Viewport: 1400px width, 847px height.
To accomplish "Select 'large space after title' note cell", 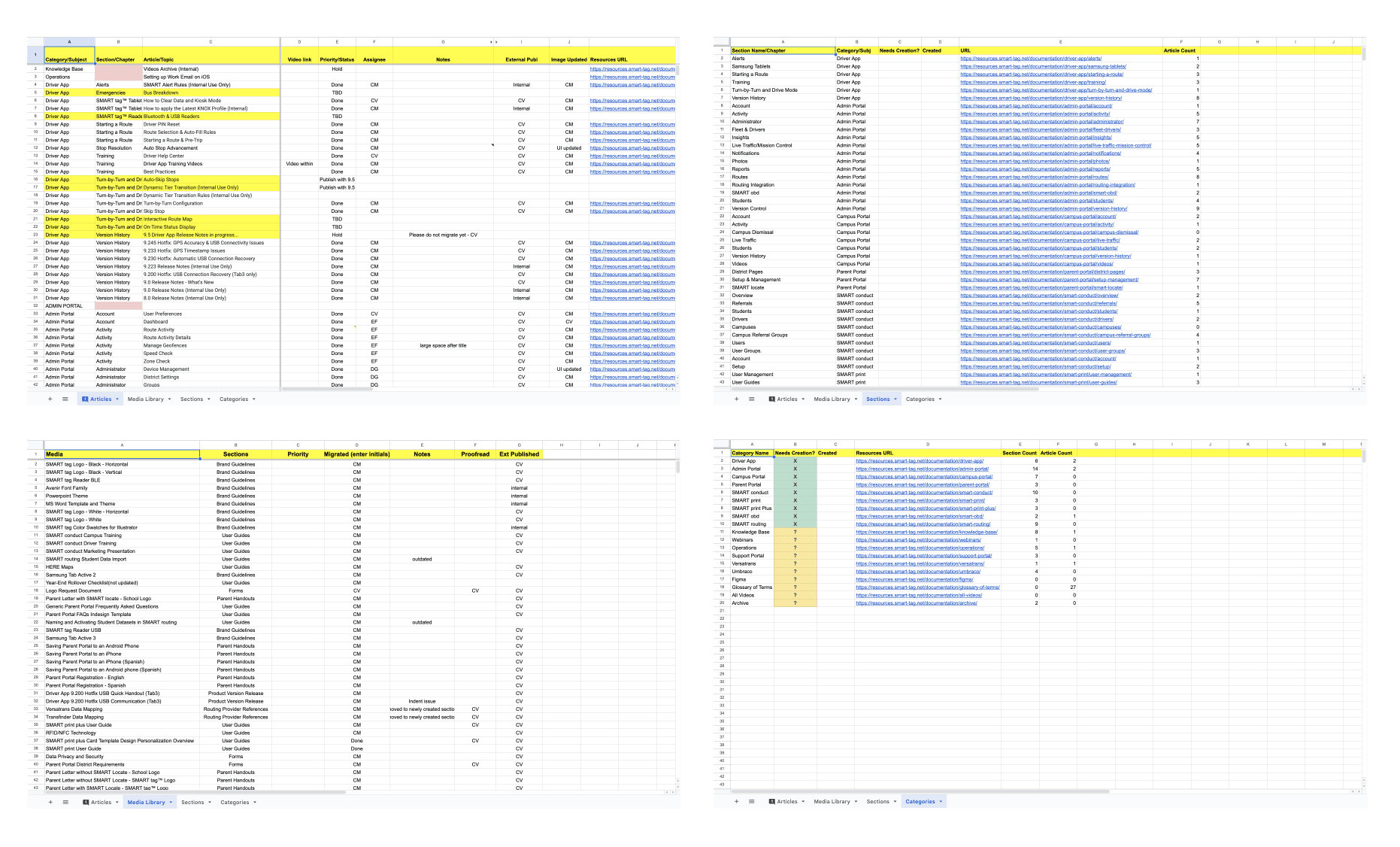I will pyautogui.click(x=443, y=345).
